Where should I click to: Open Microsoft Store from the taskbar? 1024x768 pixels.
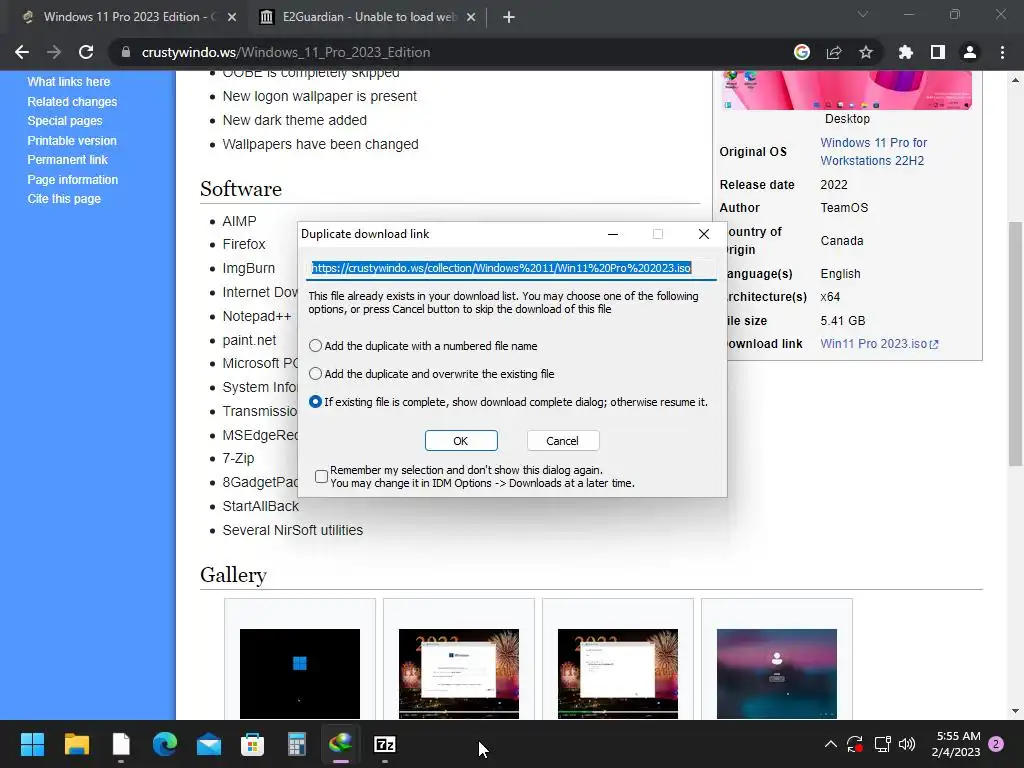coord(253,744)
